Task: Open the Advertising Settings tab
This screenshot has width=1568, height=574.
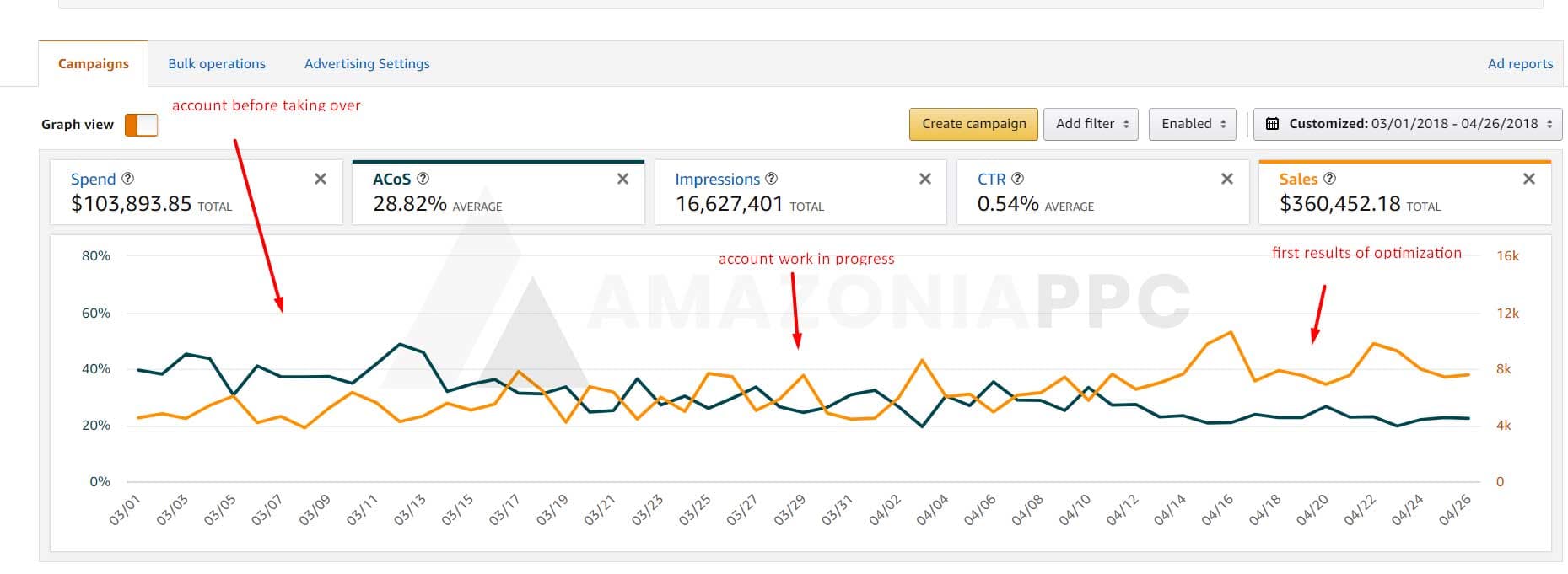Action: pyautogui.click(x=367, y=63)
